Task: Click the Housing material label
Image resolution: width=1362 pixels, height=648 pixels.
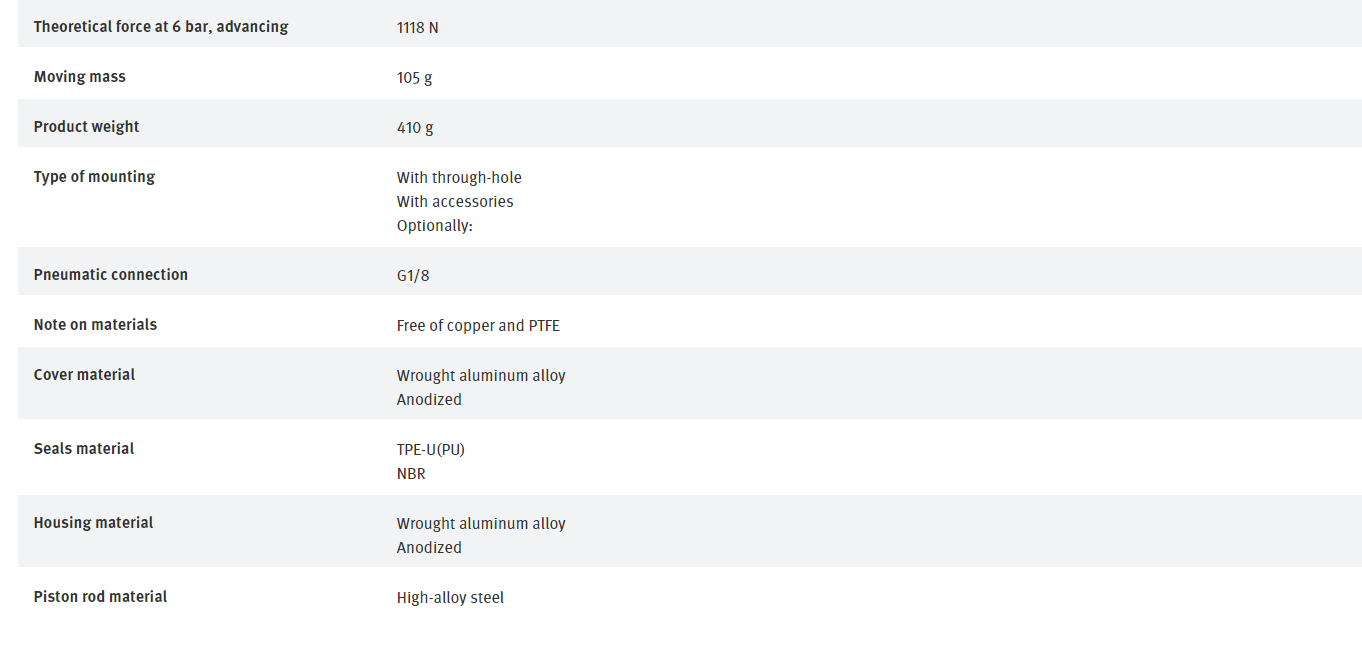Action: click(x=93, y=523)
